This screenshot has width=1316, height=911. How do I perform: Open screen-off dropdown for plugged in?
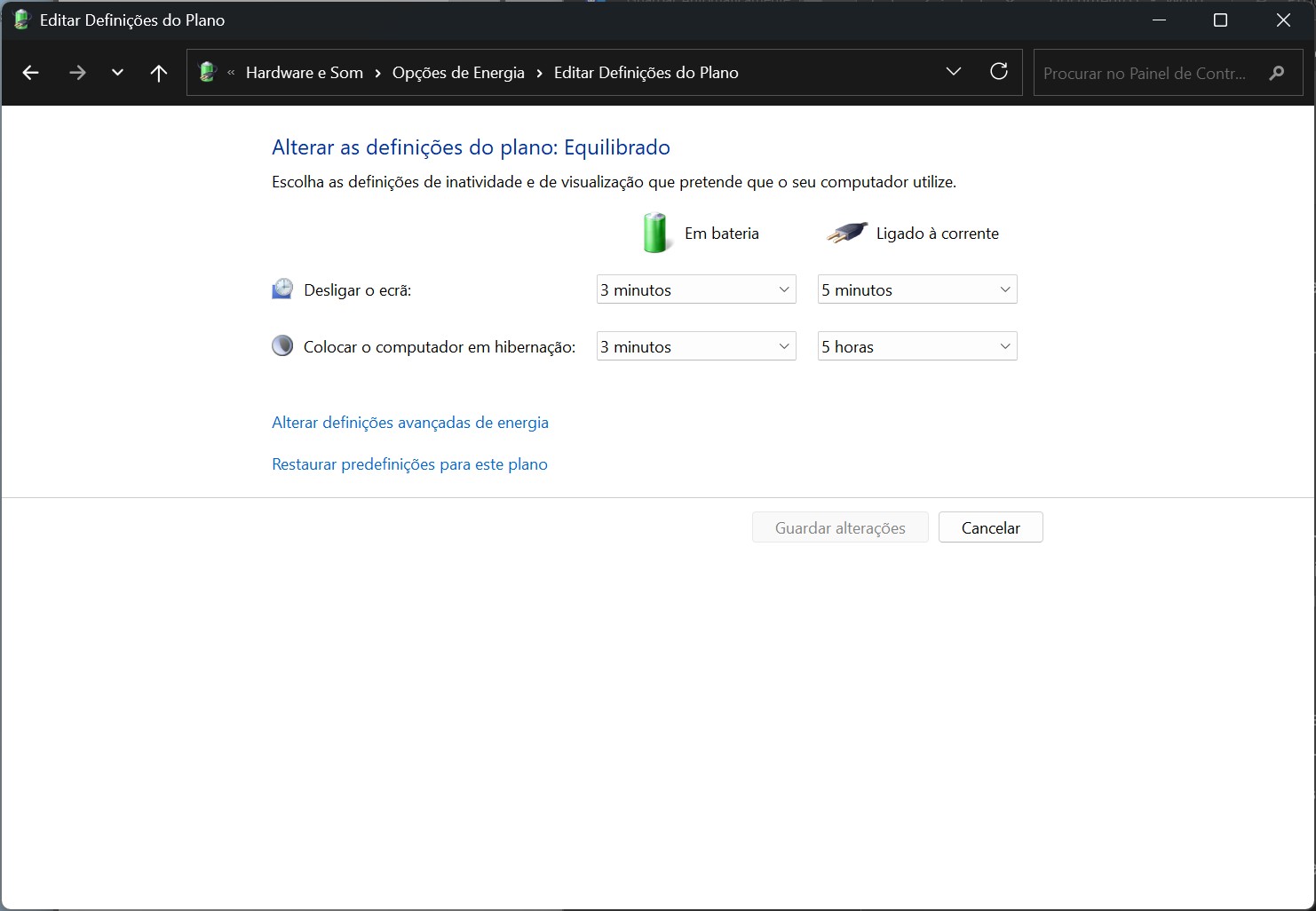coord(916,289)
